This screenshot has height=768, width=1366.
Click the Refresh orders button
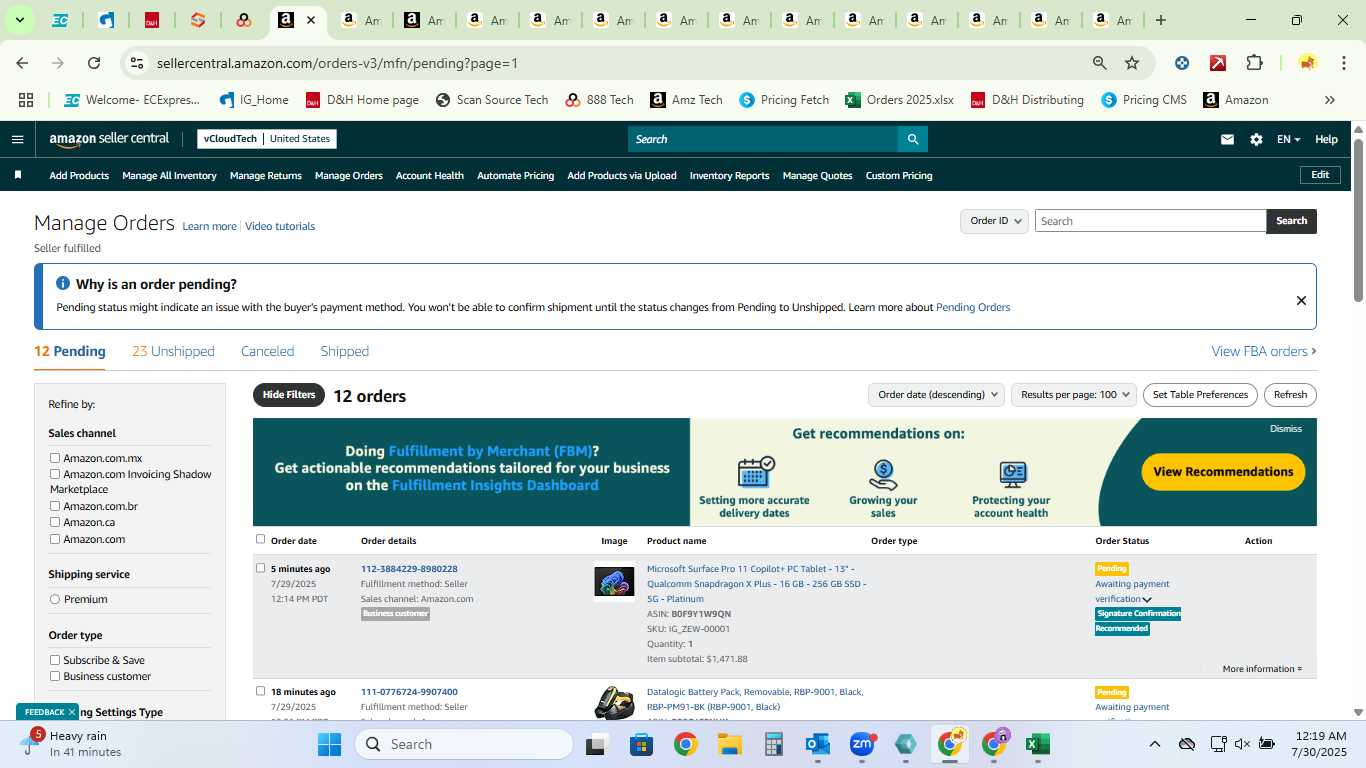(1290, 395)
